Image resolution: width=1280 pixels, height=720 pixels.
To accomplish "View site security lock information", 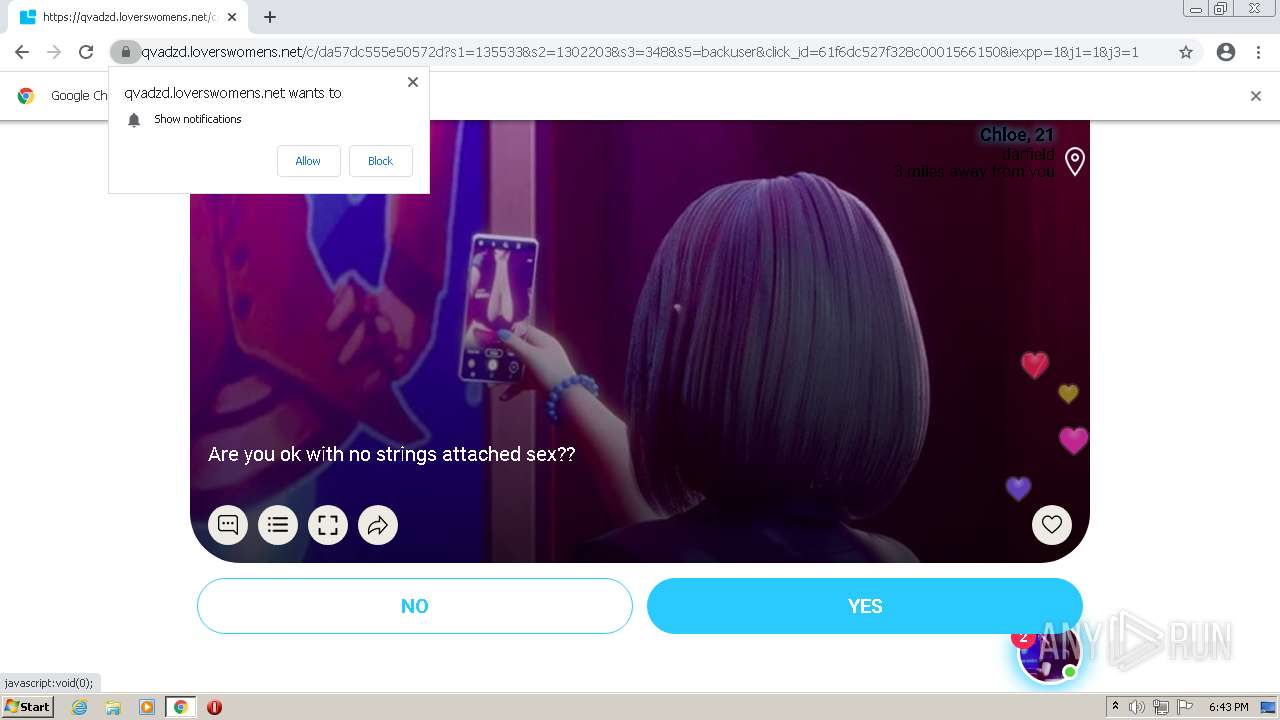I will coord(125,52).
